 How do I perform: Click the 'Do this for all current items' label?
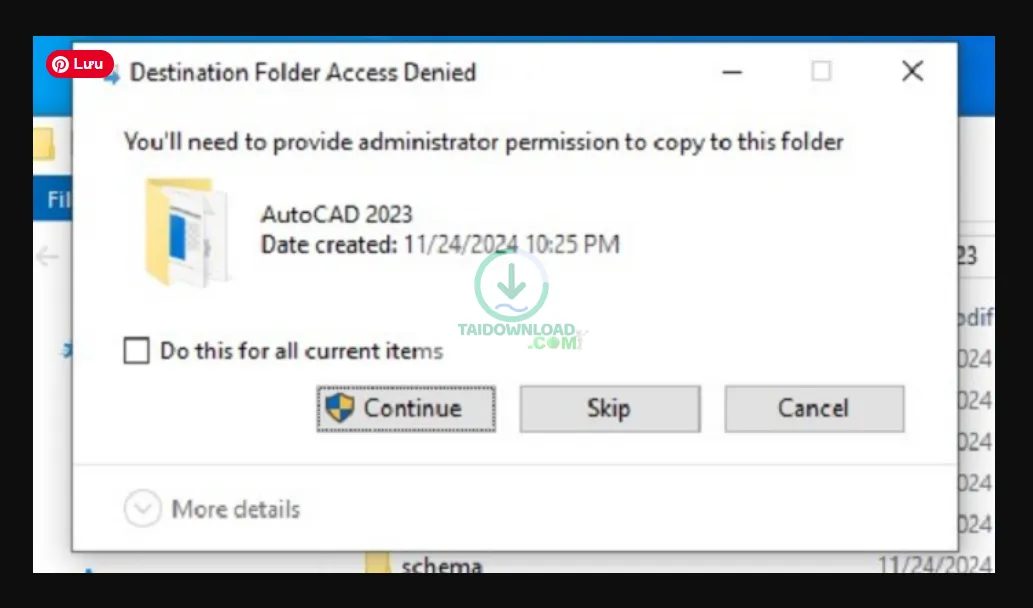(x=301, y=351)
